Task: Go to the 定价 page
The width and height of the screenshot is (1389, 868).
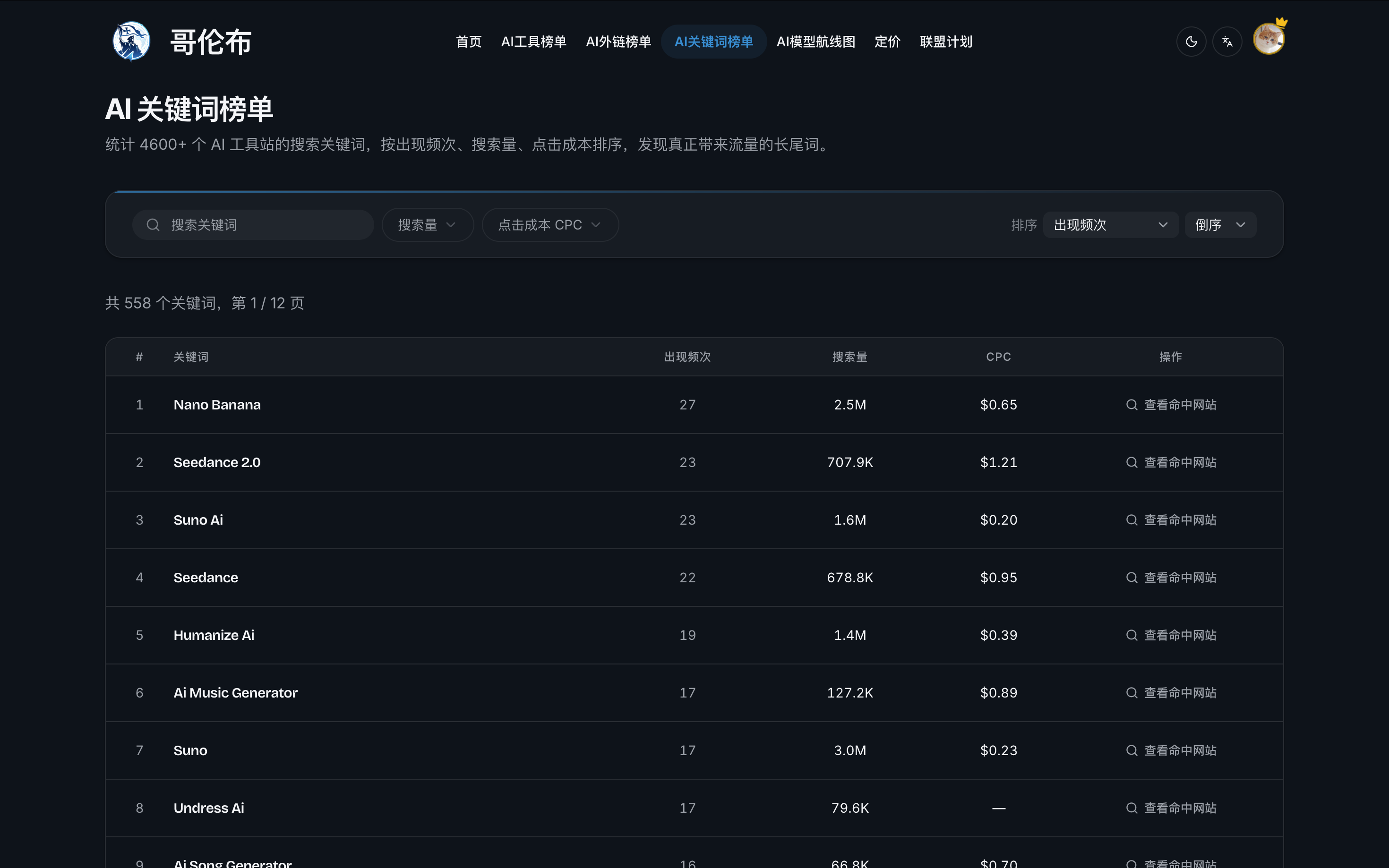Action: (887, 42)
